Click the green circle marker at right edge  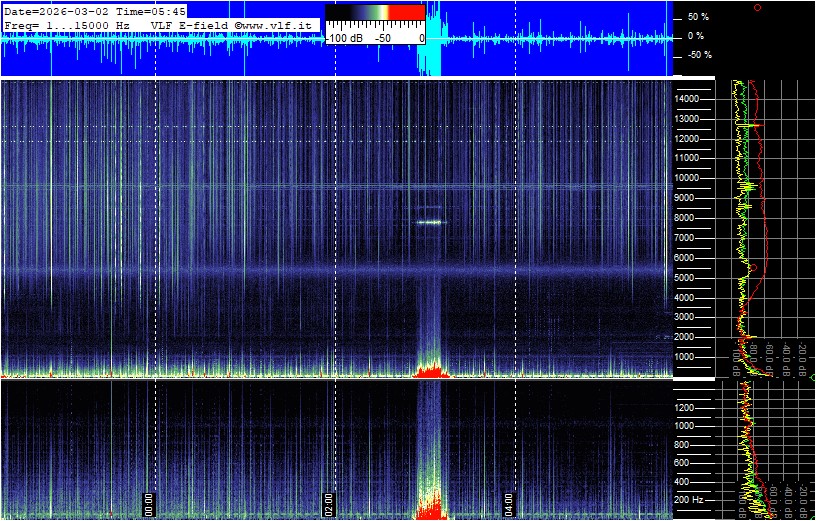(812, 376)
